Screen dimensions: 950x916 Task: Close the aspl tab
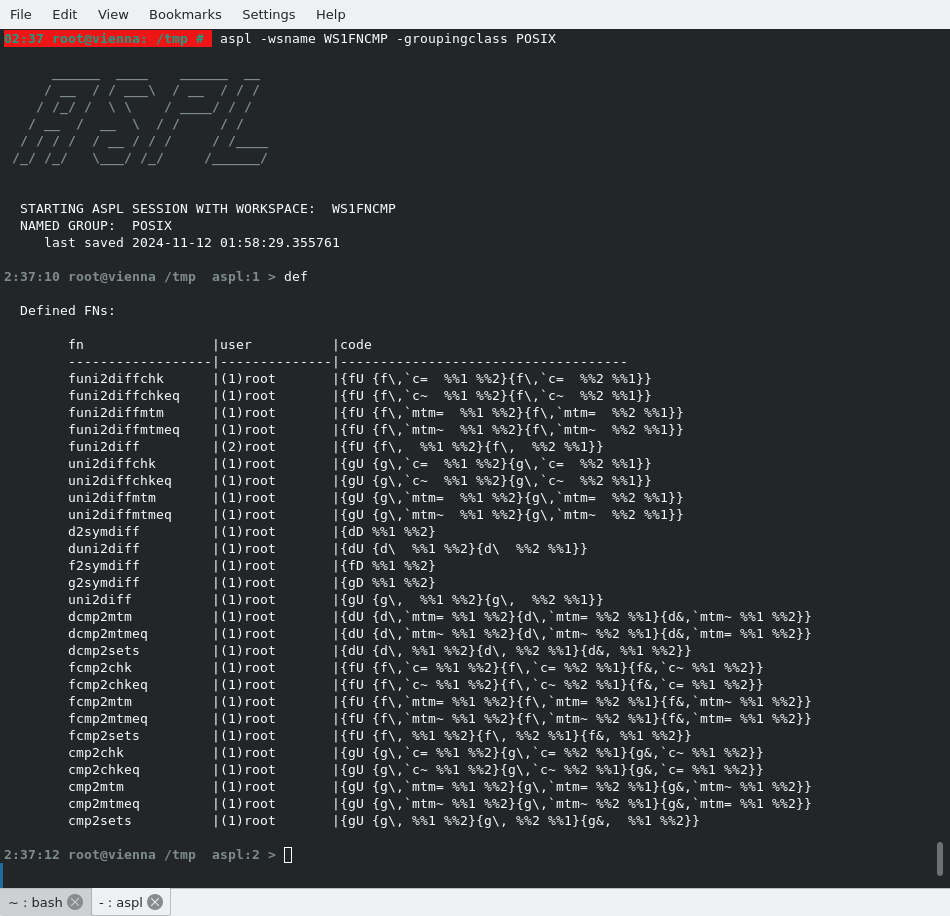click(155, 902)
